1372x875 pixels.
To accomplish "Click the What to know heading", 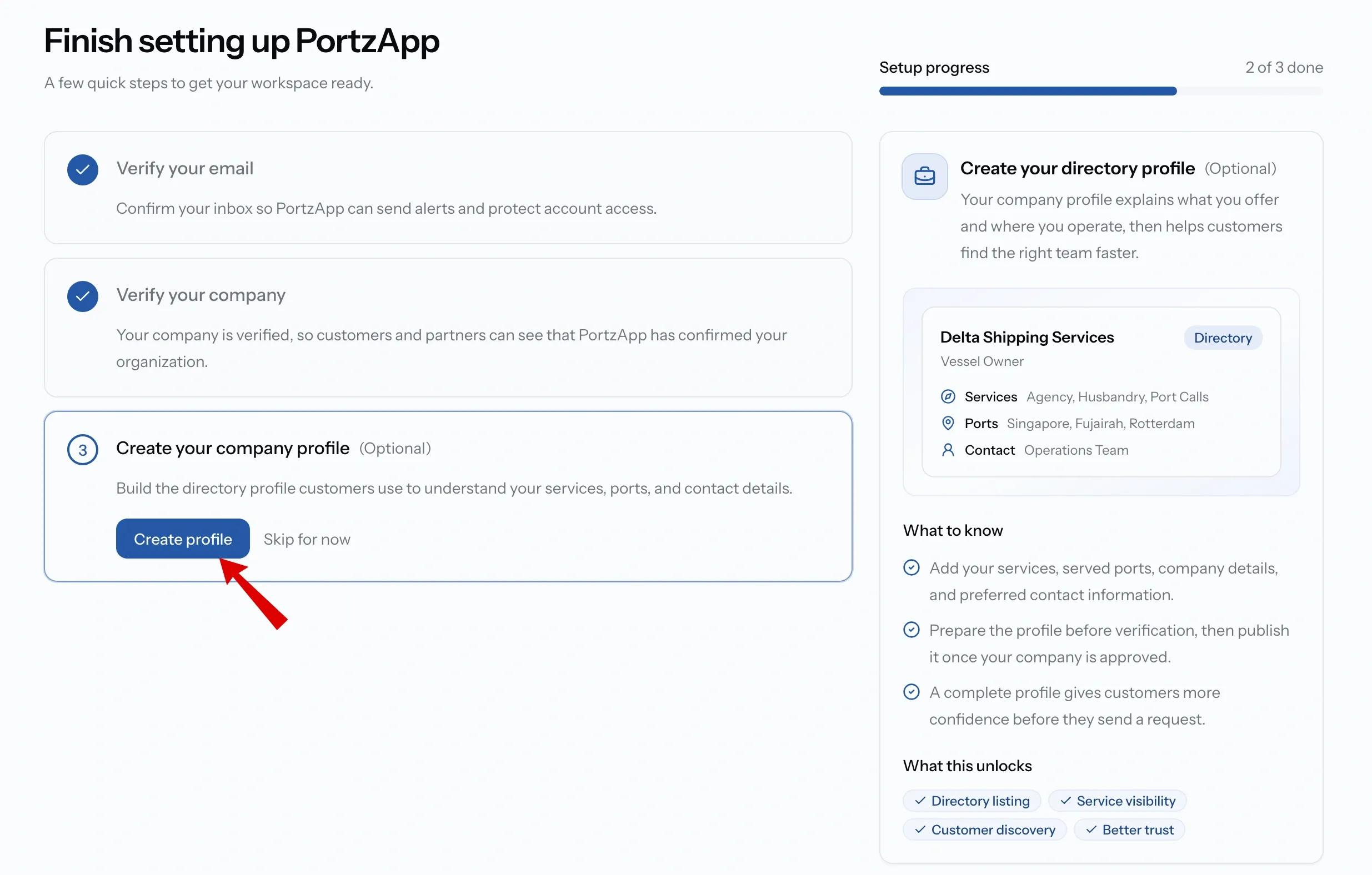I will click(x=953, y=530).
